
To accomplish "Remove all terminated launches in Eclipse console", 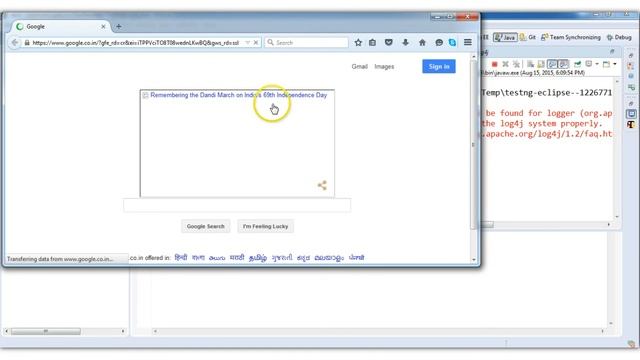I will pyautogui.click(x=516, y=64).
